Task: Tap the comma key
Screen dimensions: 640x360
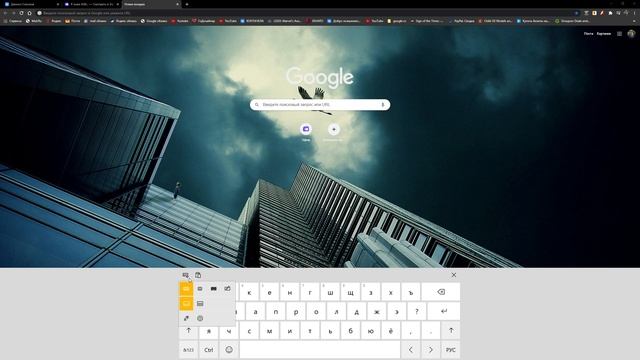Action: point(411,331)
